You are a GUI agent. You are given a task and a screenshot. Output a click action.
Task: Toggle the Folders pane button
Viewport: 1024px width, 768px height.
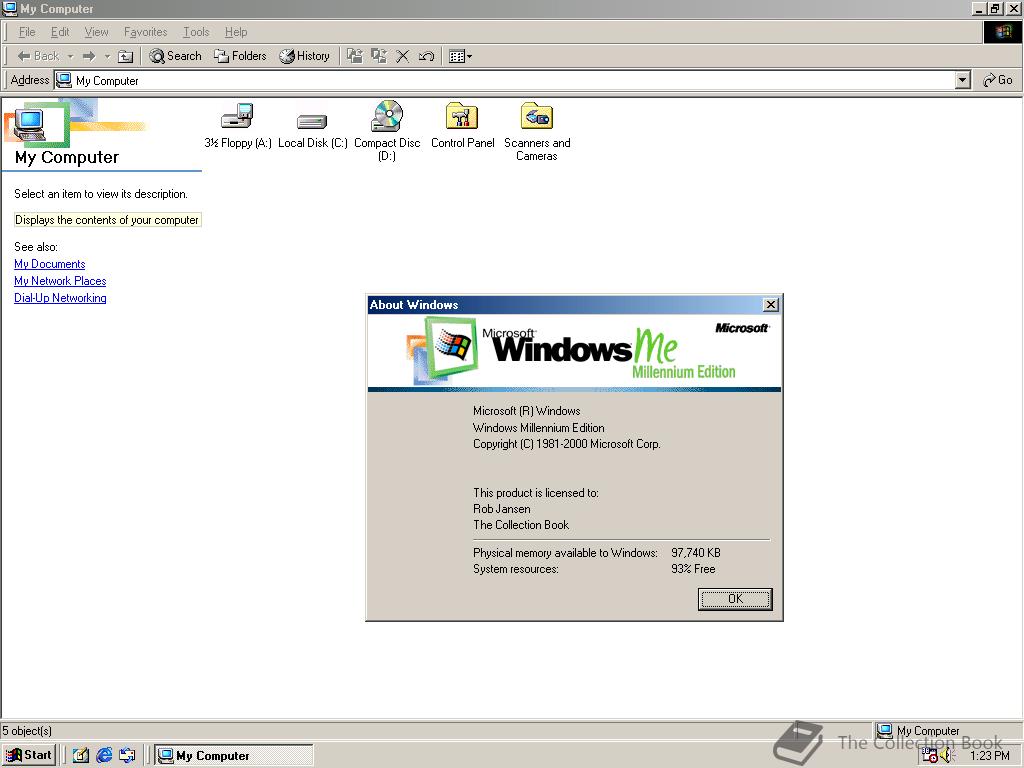[x=240, y=56]
